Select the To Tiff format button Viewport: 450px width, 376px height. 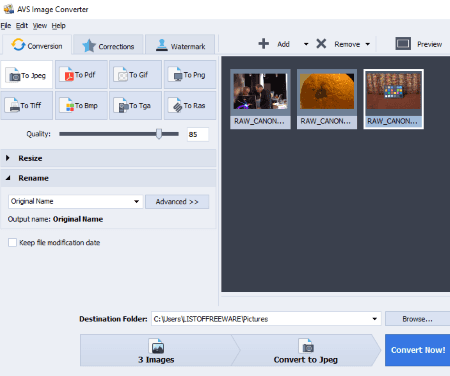point(27,105)
